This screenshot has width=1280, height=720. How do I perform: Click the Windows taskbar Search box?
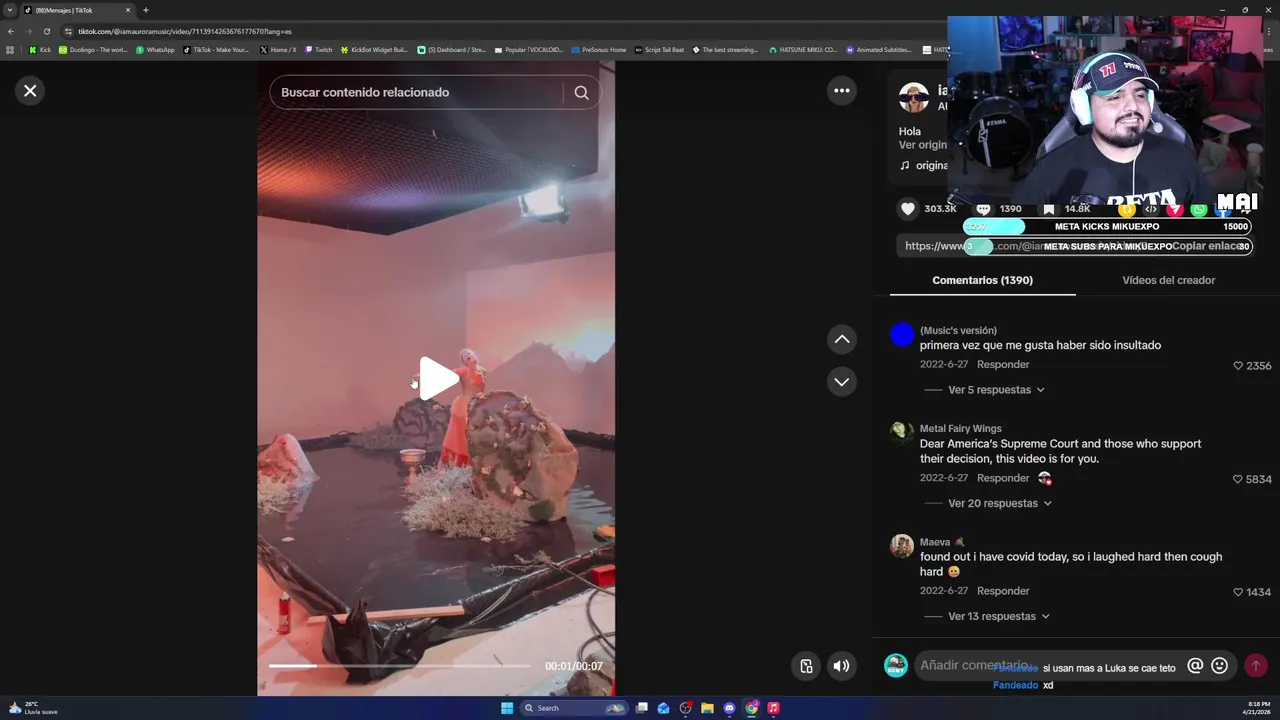coord(575,708)
